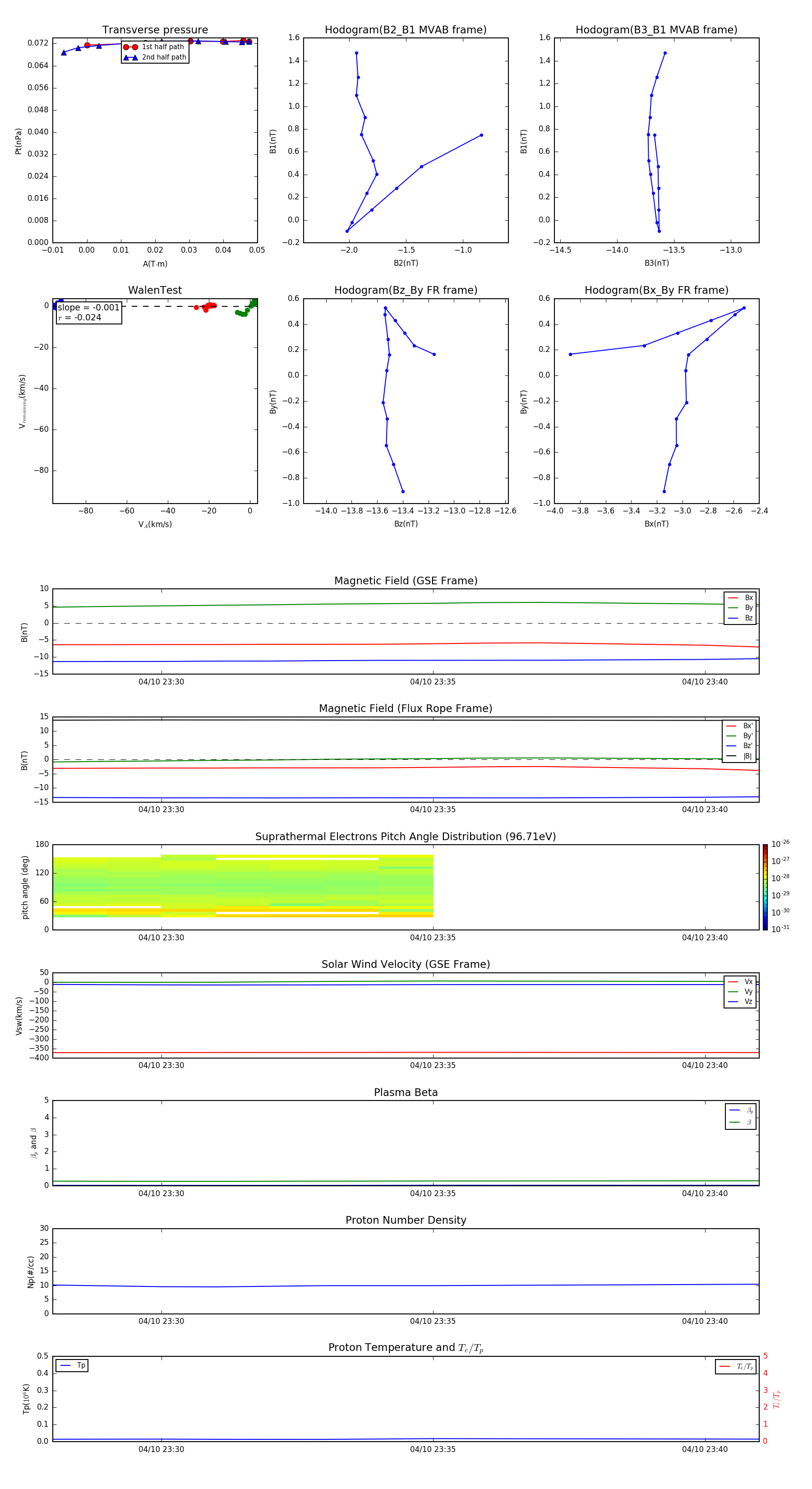
Task: Click '04/10 23:30' tick under plasma beta
Action: point(161,1193)
